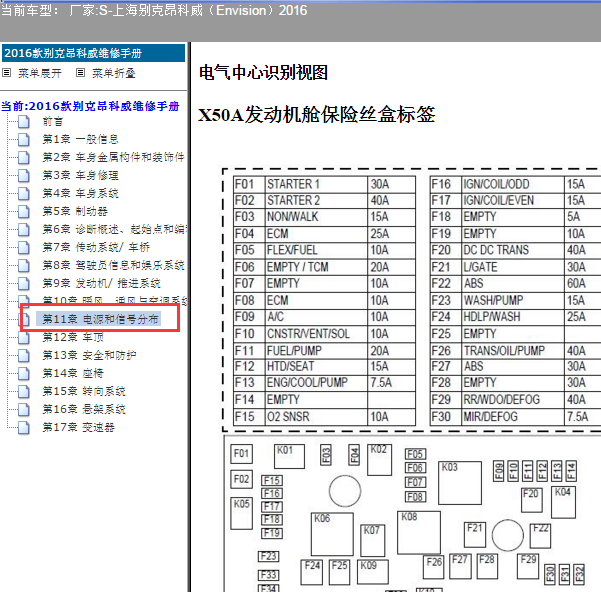The image size is (601, 592).
Task: Click the CNSTR/VENT/SOL fuse label cell
Action: 316,334
